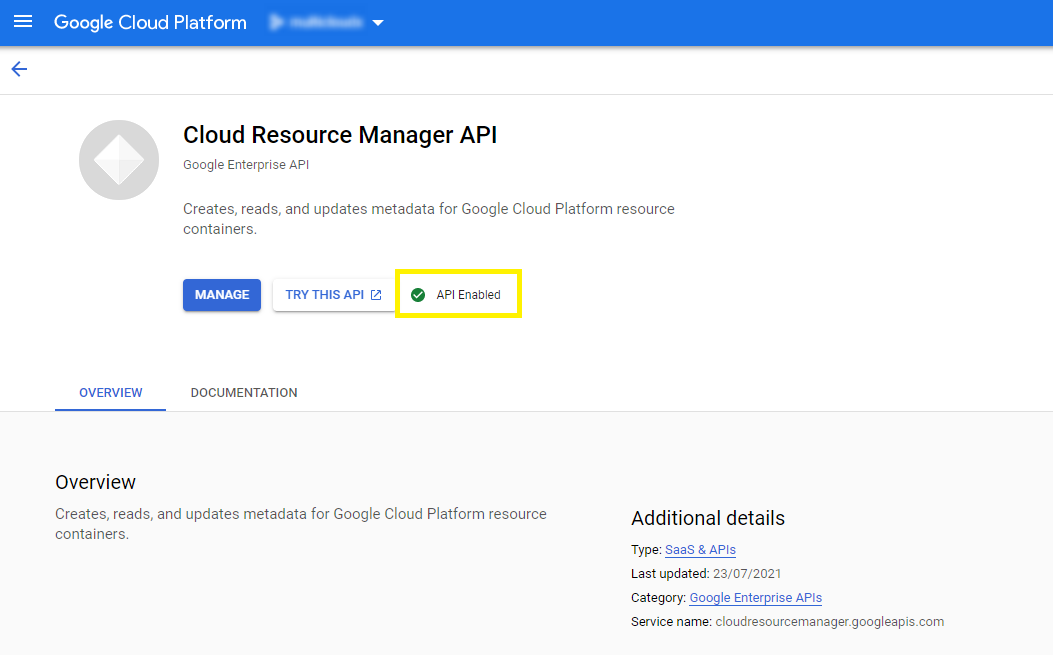Go back using the left arrow
Viewport: 1053px width, 655px height.
click(19, 69)
